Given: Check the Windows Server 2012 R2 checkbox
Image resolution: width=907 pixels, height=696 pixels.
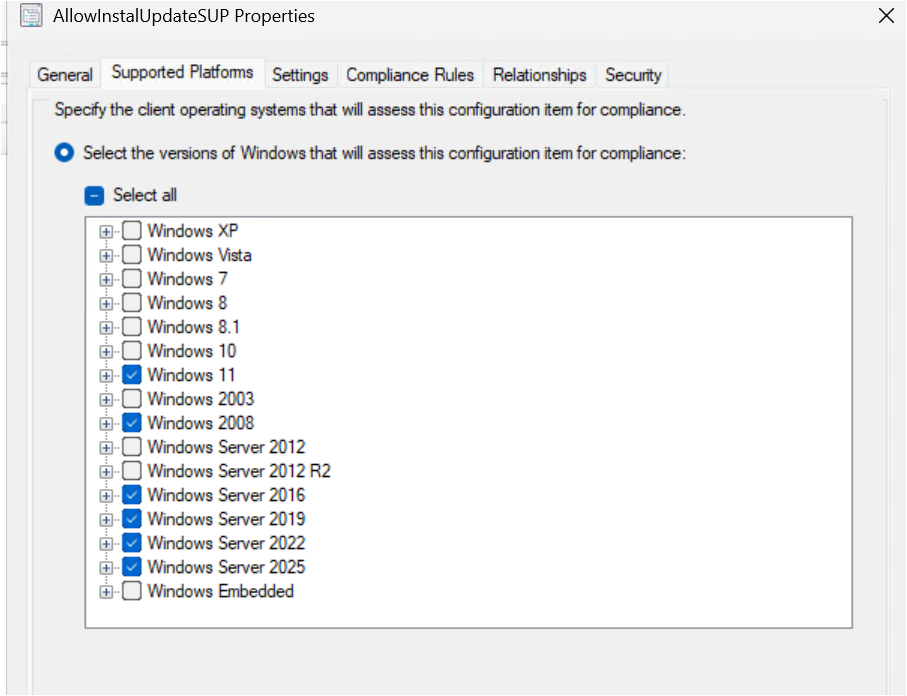Looking at the screenshot, I should click(x=132, y=471).
